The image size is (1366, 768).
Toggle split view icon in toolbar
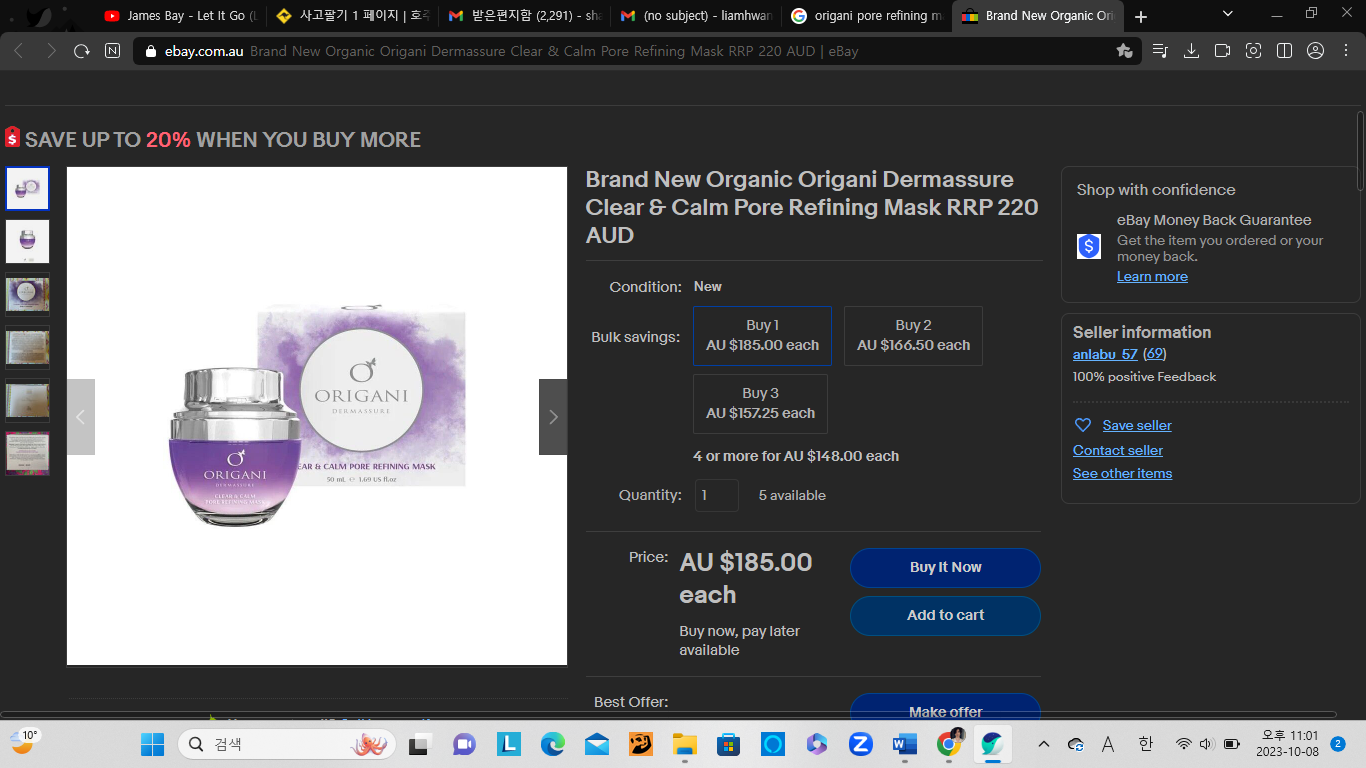pyautogui.click(x=1284, y=51)
